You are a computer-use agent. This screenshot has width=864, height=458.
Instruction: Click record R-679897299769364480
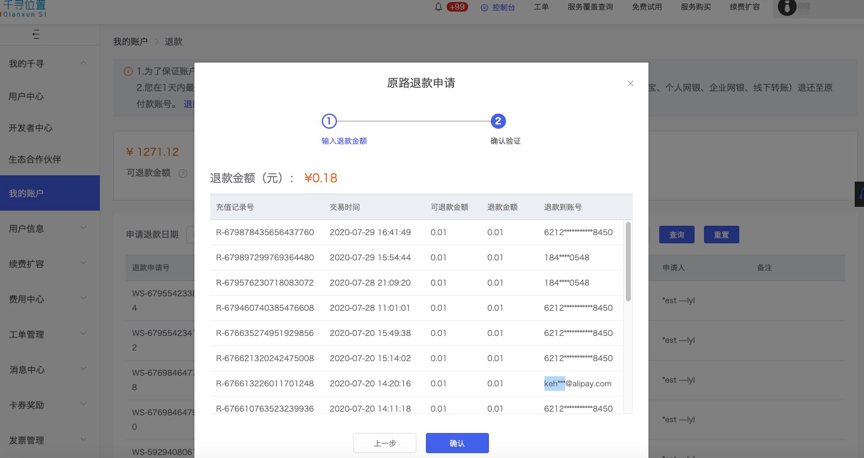(265, 257)
